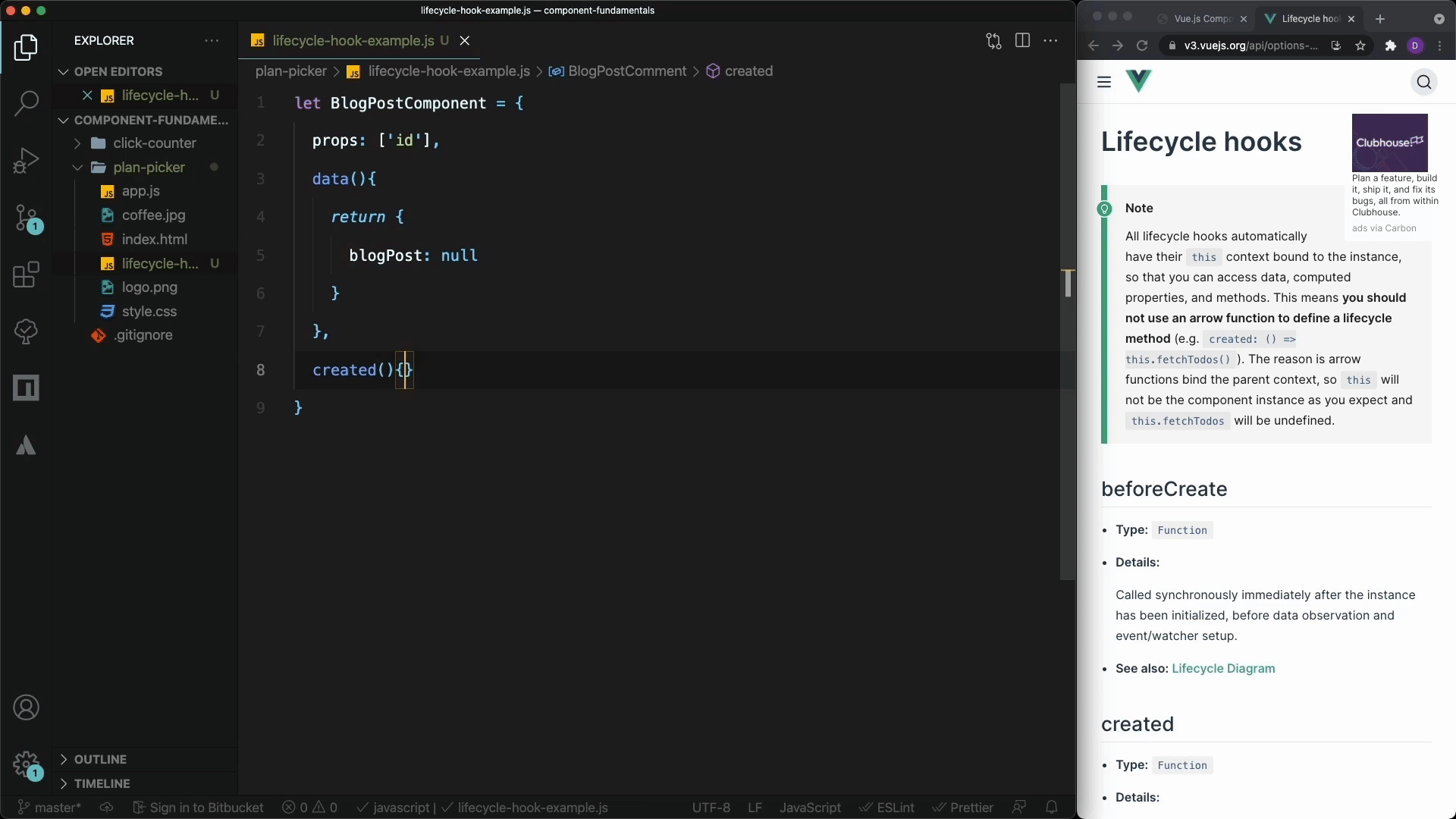Open Changes compare icon in editor toolbar
Image resolution: width=1456 pixels, height=819 pixels.
pyautogui.click(x=993, y=41)
